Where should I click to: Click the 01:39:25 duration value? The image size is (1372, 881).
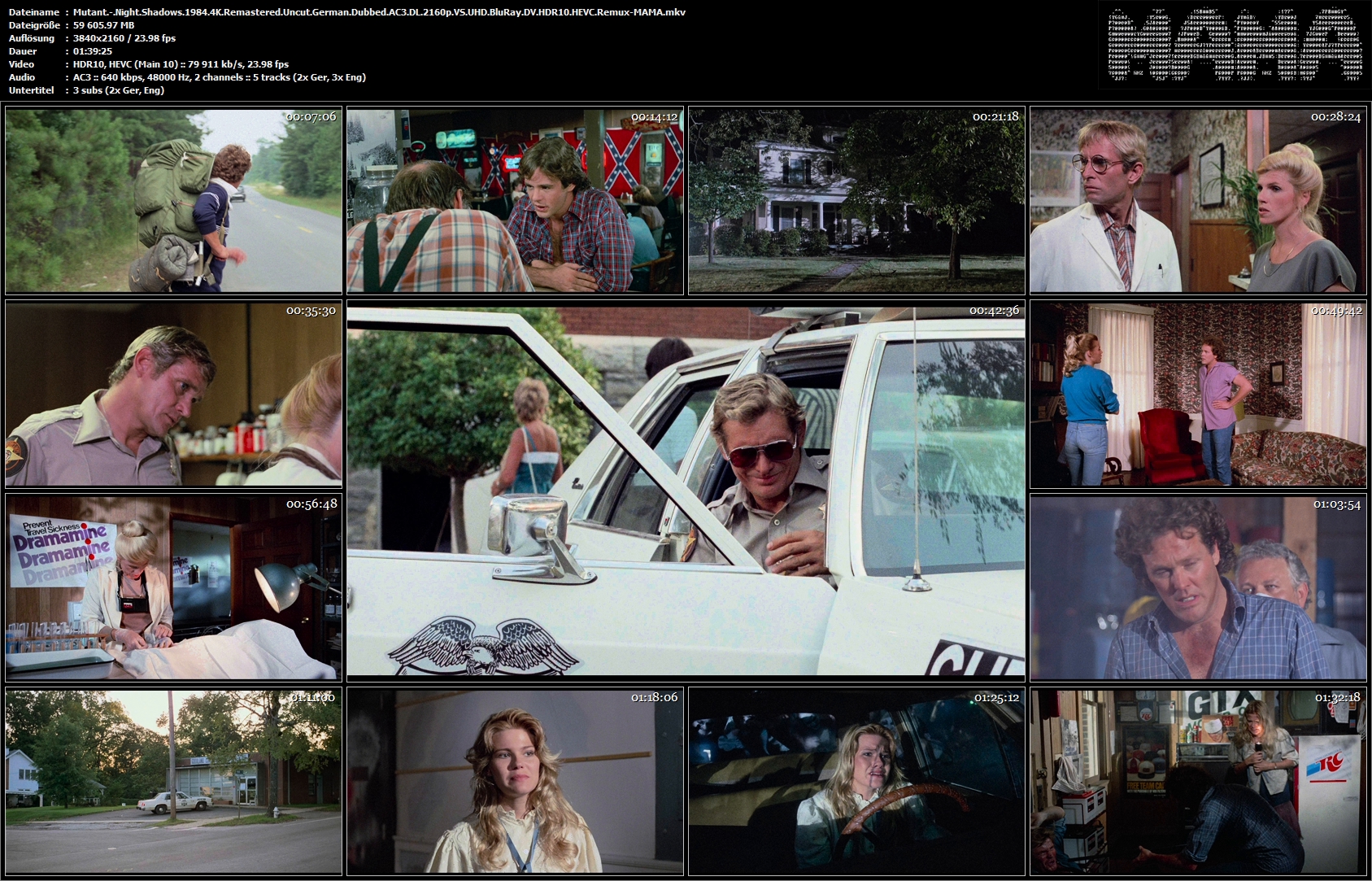[x=93, y=51]
